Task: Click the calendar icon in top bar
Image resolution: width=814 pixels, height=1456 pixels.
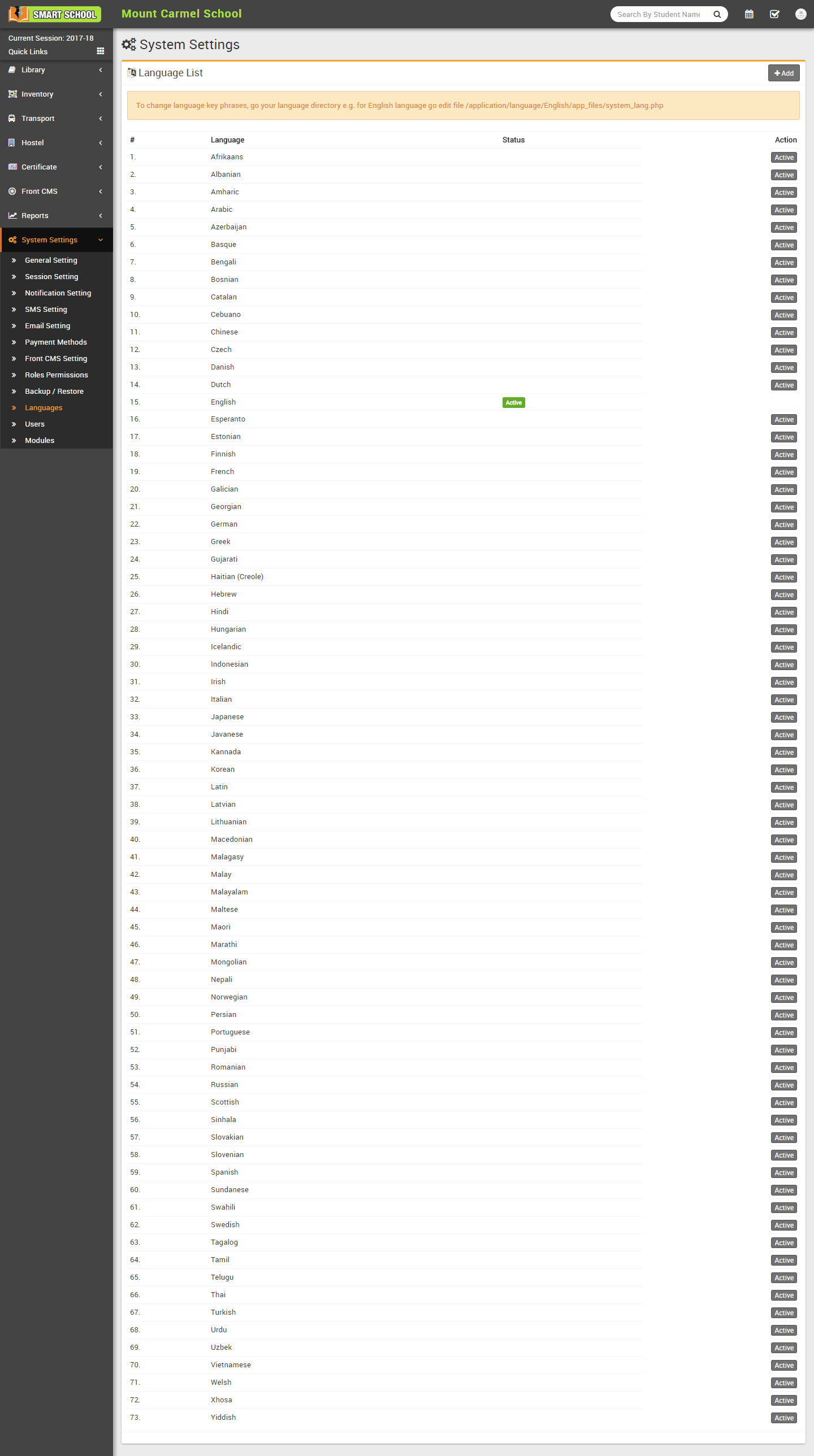Action: coord(749,14)
